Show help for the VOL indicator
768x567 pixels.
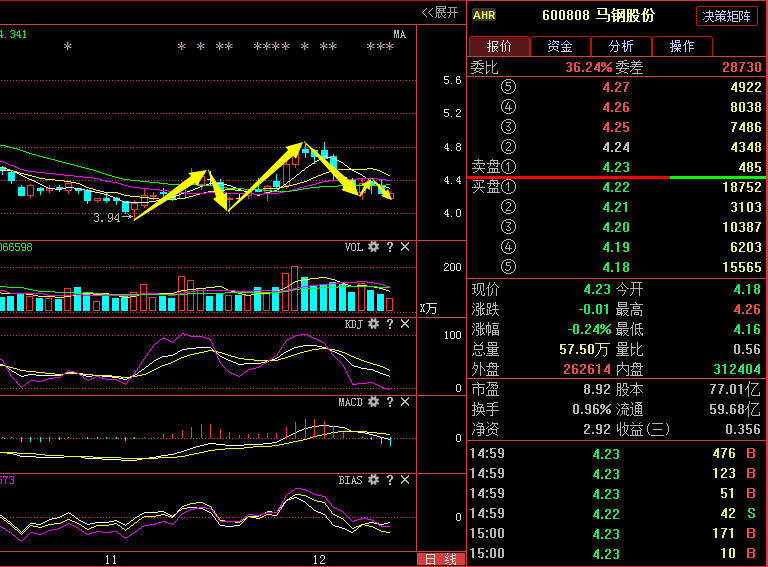pos(389,247)
